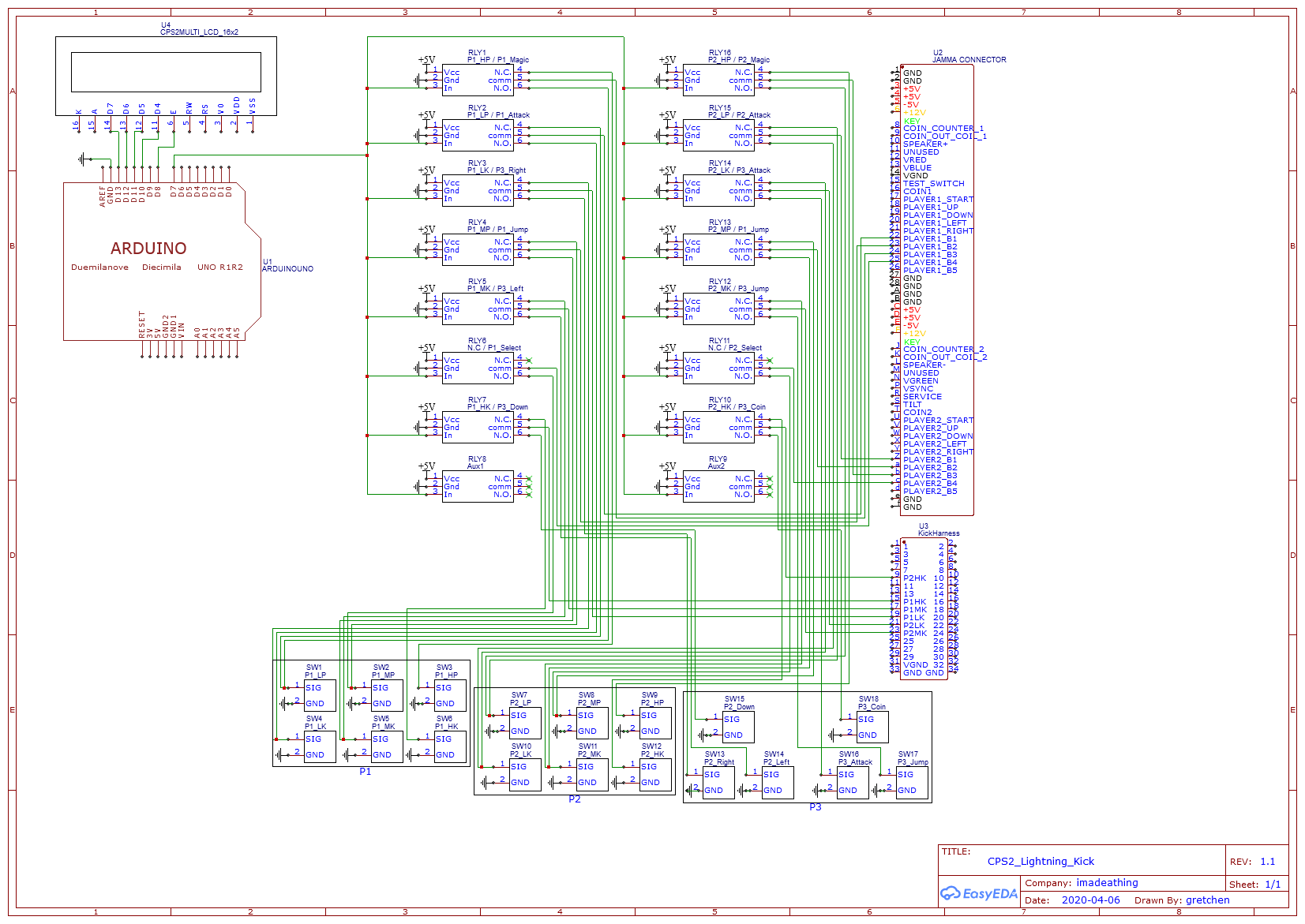Click switch SW18 P3_Coin symbol
Viewport: 1305px width, 924px height.
872,727
